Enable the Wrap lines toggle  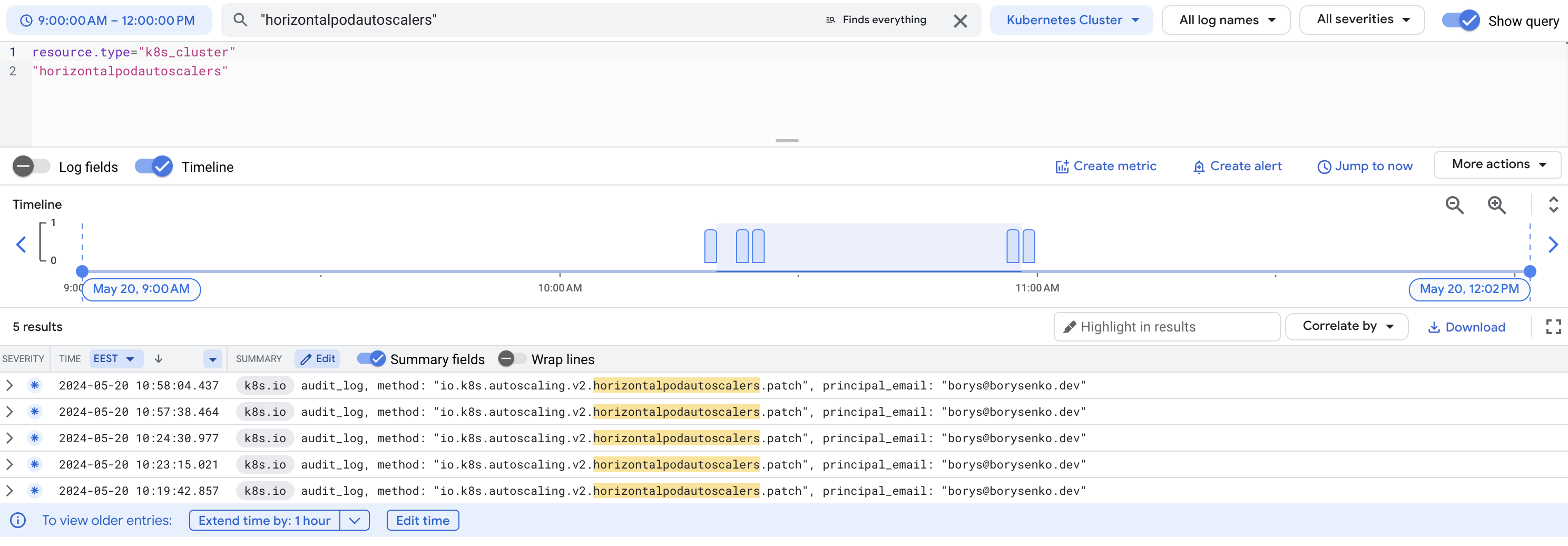(x=512, y=359)
